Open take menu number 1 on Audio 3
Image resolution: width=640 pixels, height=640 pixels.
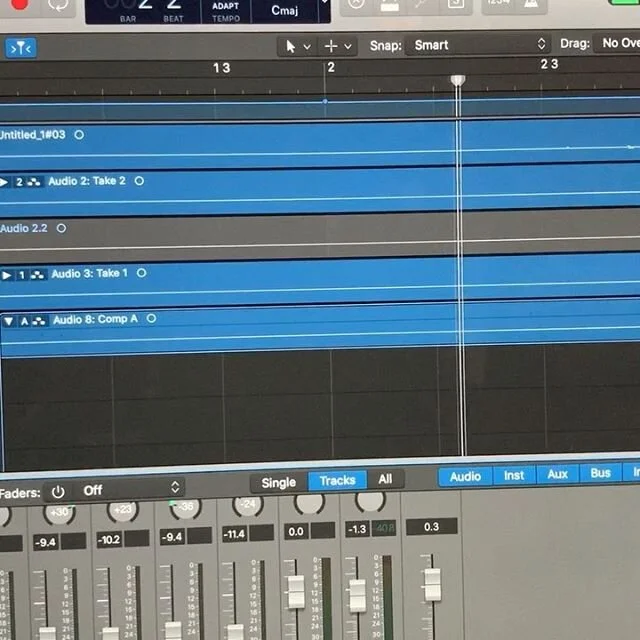tap(22, 276)
